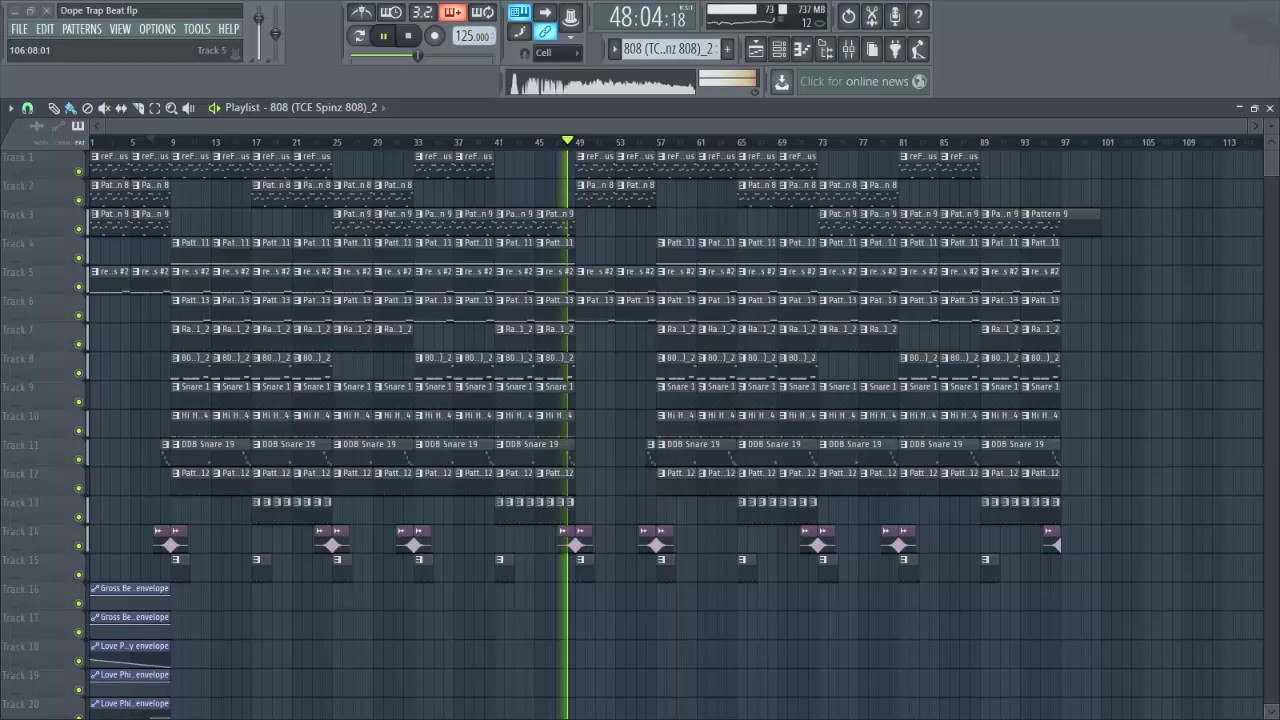Select the playlist draw pencil tool
Image resolution: width=1280 pixels, height=720 pixels.
pyautogui.click(x=53, y=108)
